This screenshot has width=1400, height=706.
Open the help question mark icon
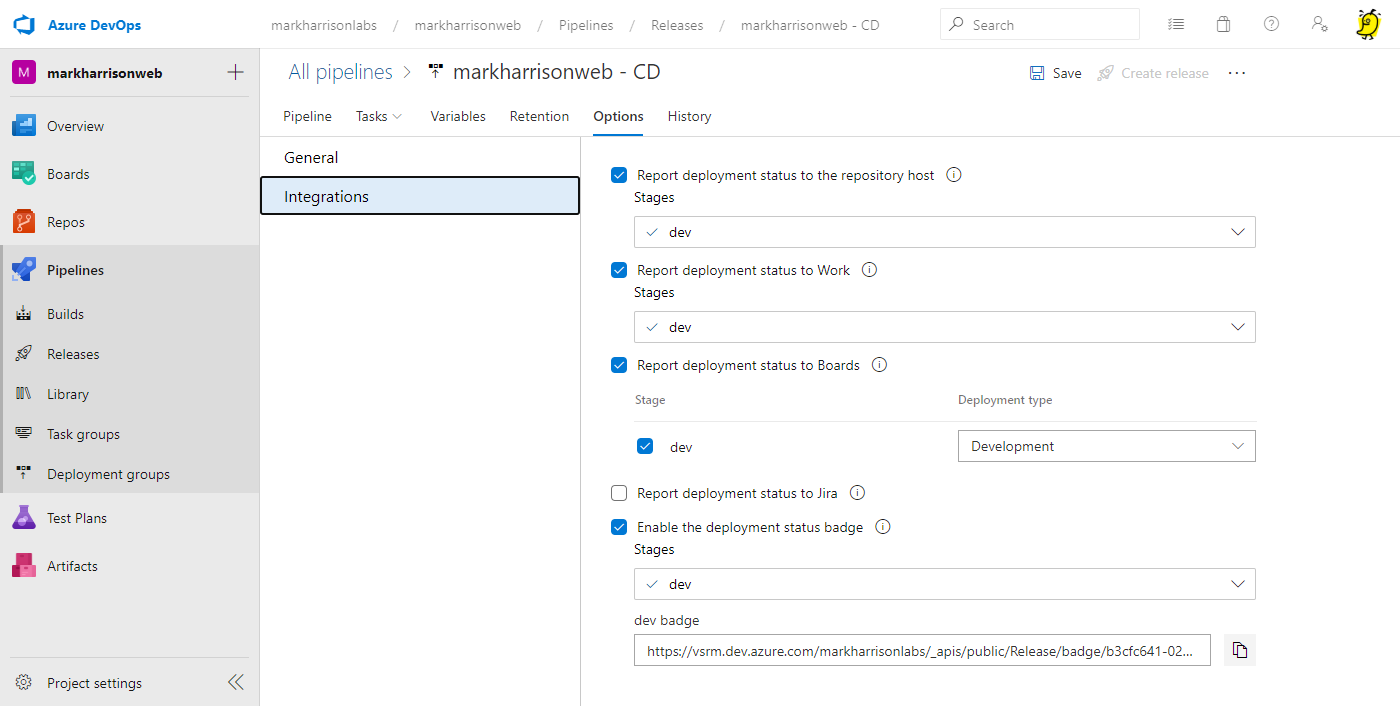coord(1271,24)
